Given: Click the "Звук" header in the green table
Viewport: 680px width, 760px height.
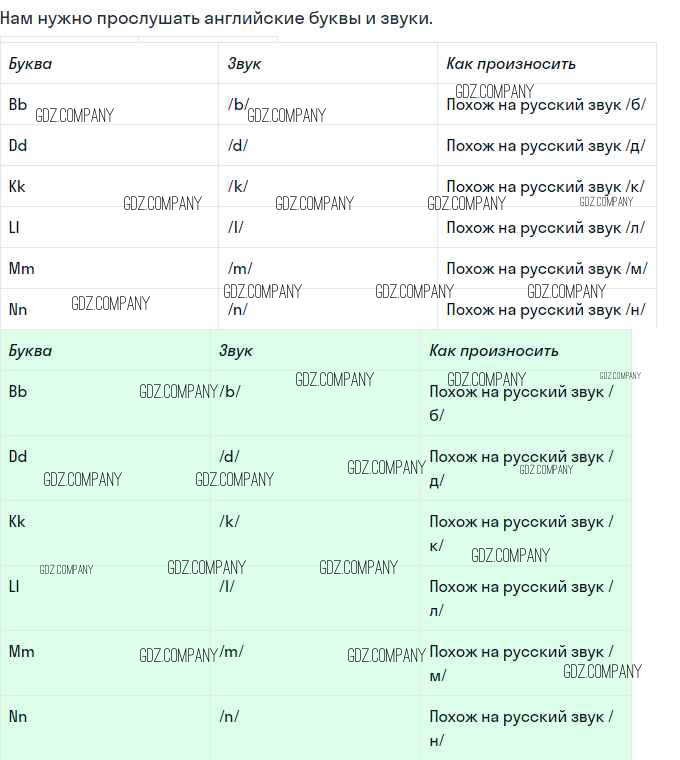Looking at the screenshot, I should (236, 351).
